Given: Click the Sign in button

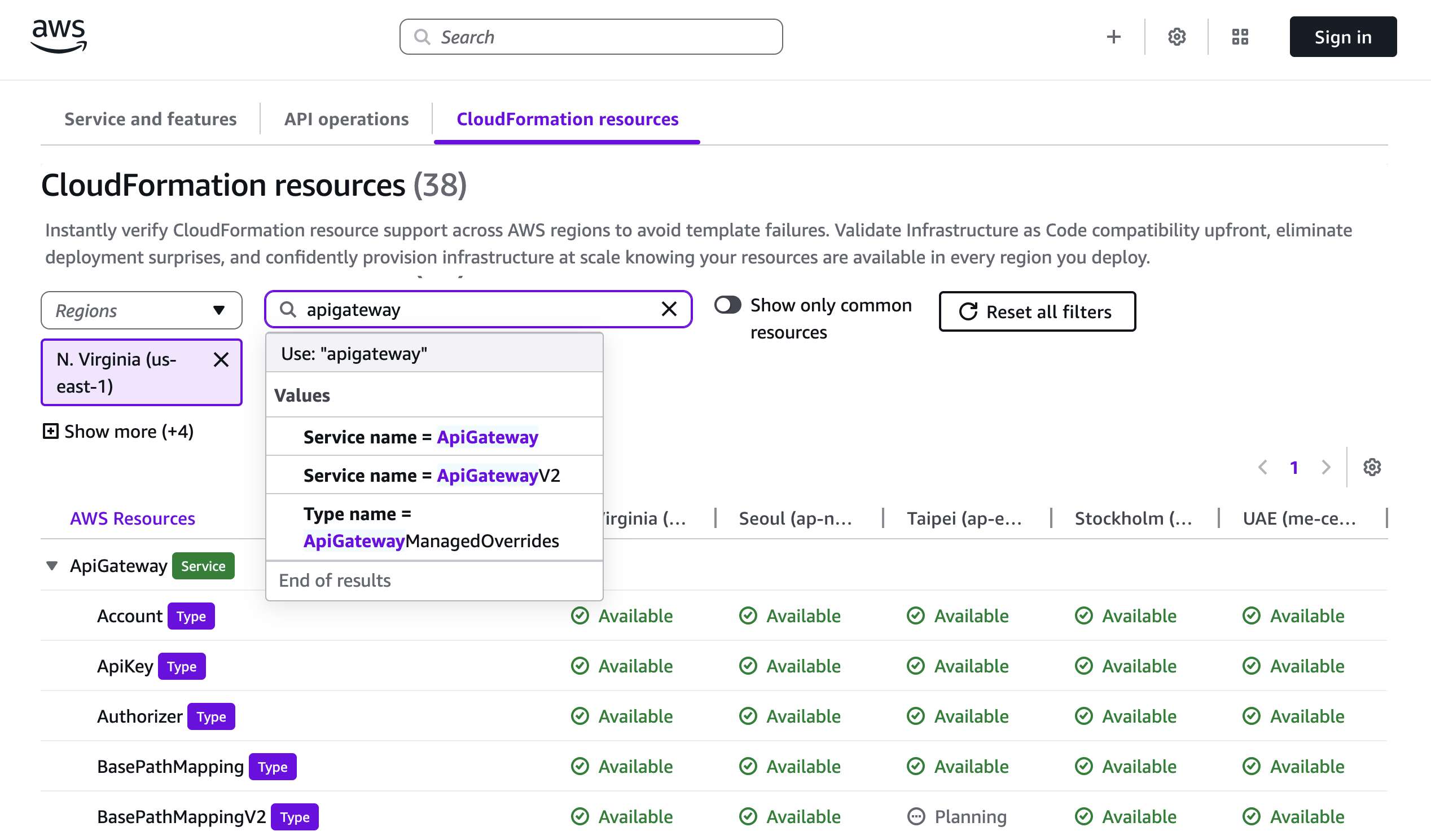Looking at the screenshot, I should click(1342, 37).
